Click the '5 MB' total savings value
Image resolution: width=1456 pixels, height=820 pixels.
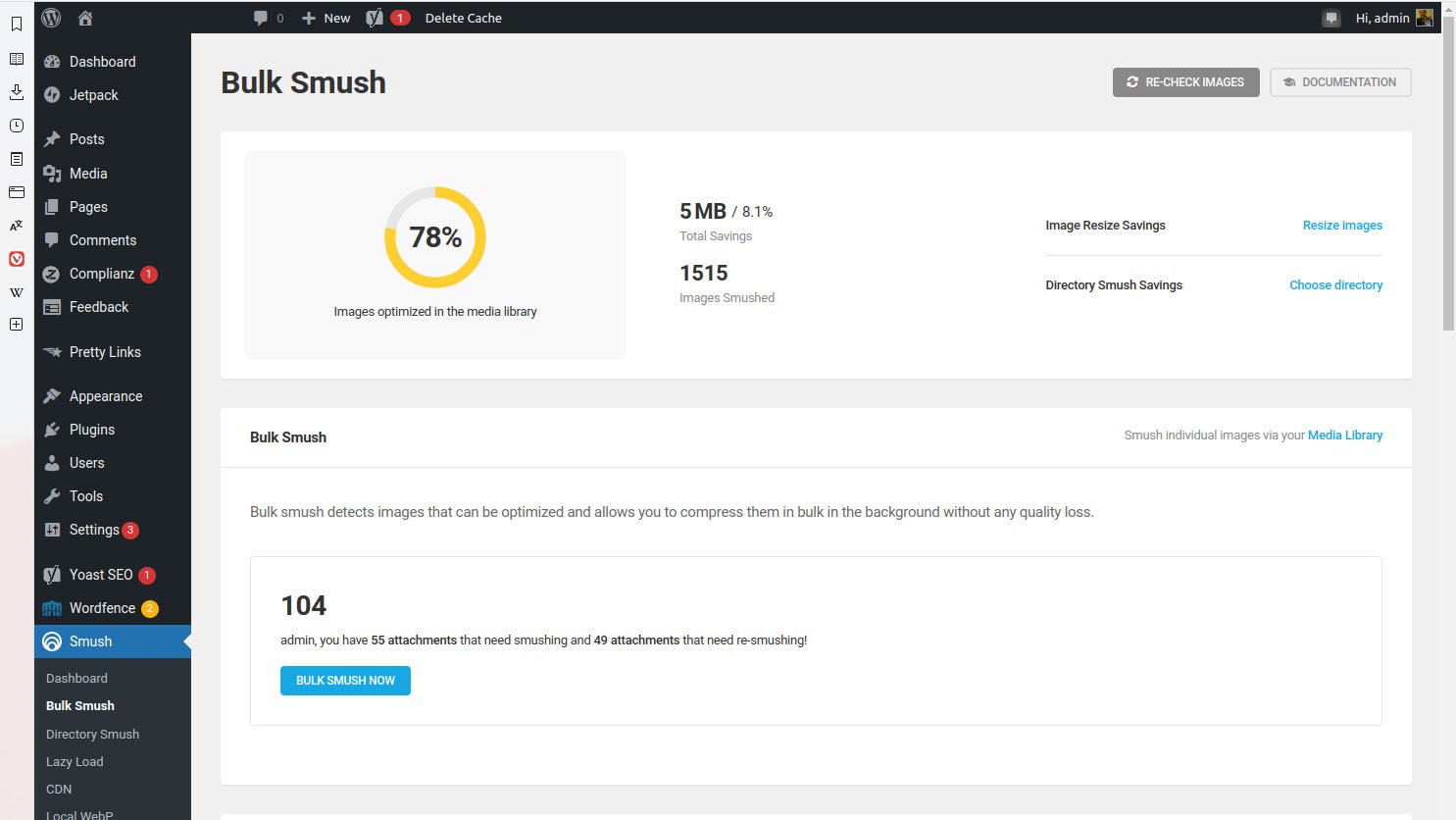(x=703, y=211)
